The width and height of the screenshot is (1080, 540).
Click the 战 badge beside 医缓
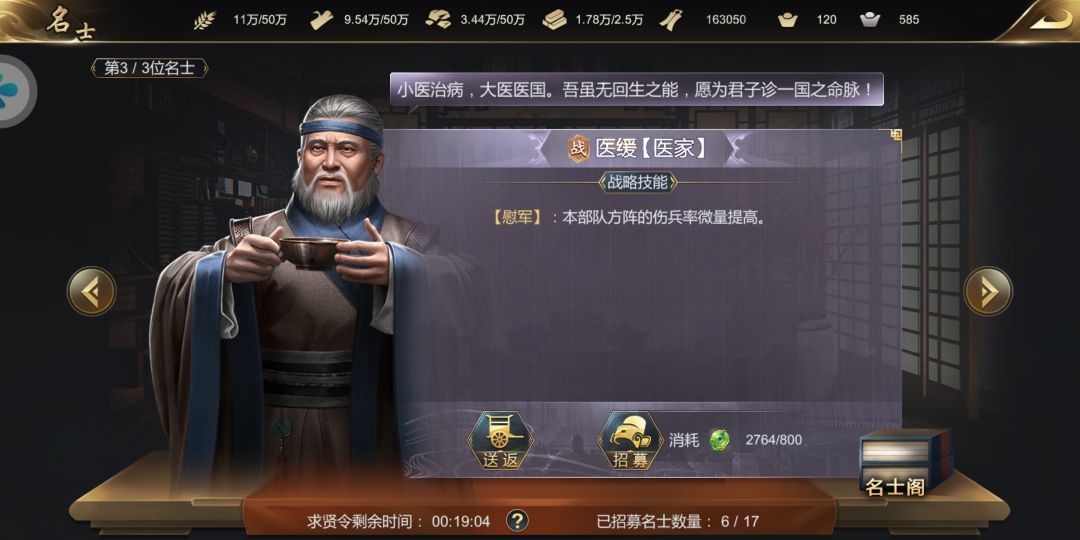(x=579, y=148)
